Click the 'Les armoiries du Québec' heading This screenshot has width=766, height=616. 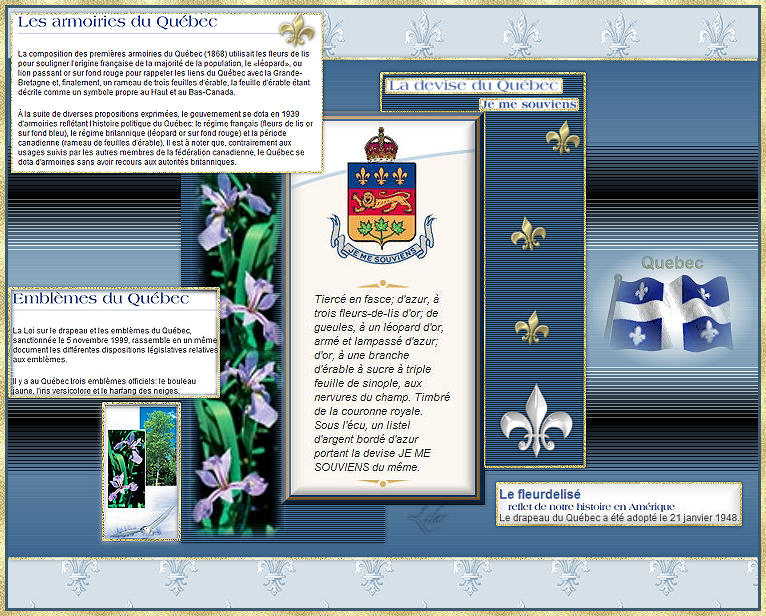pos(118,22)
